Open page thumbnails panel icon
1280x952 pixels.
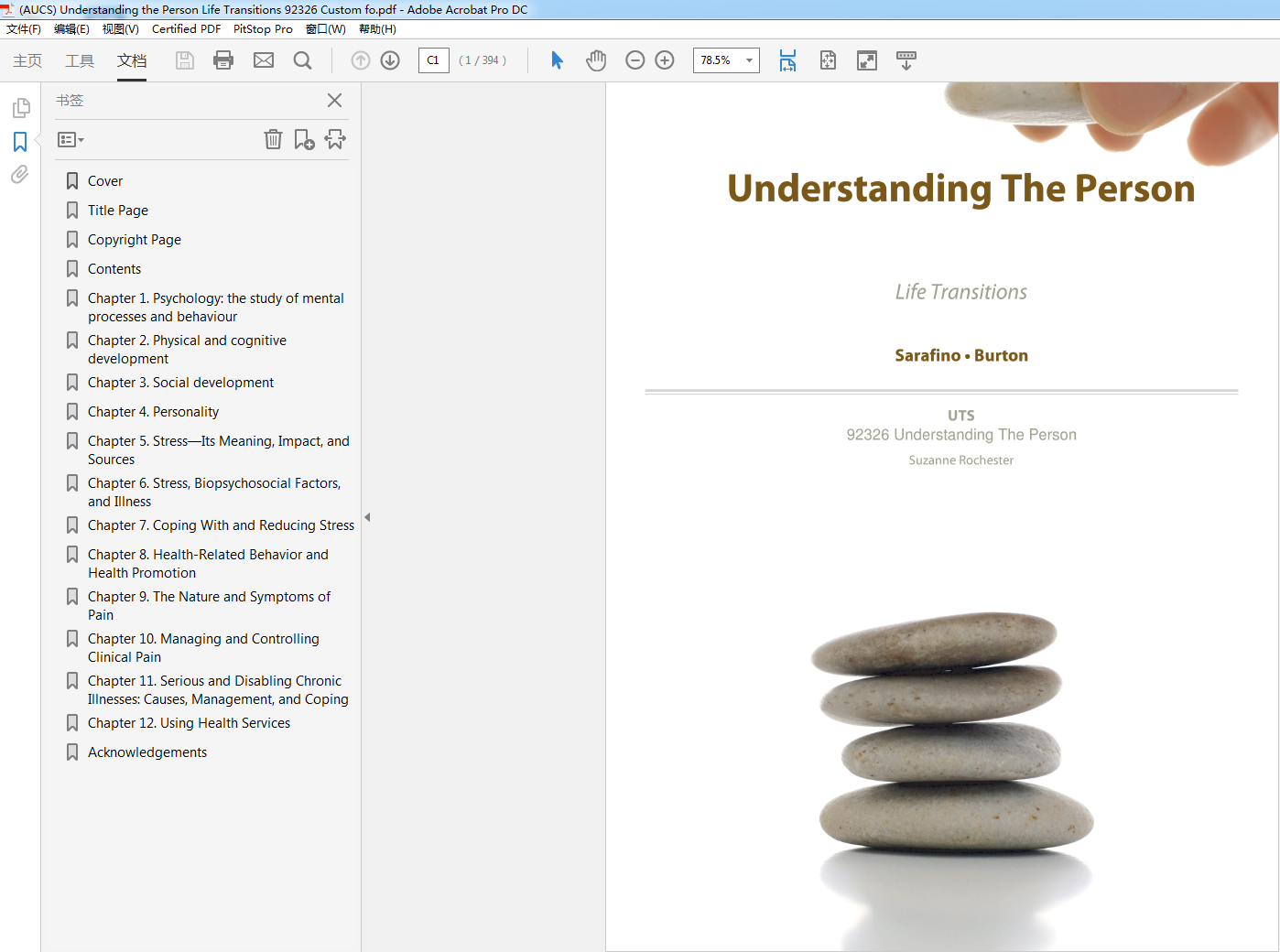[x=20, y=108]
